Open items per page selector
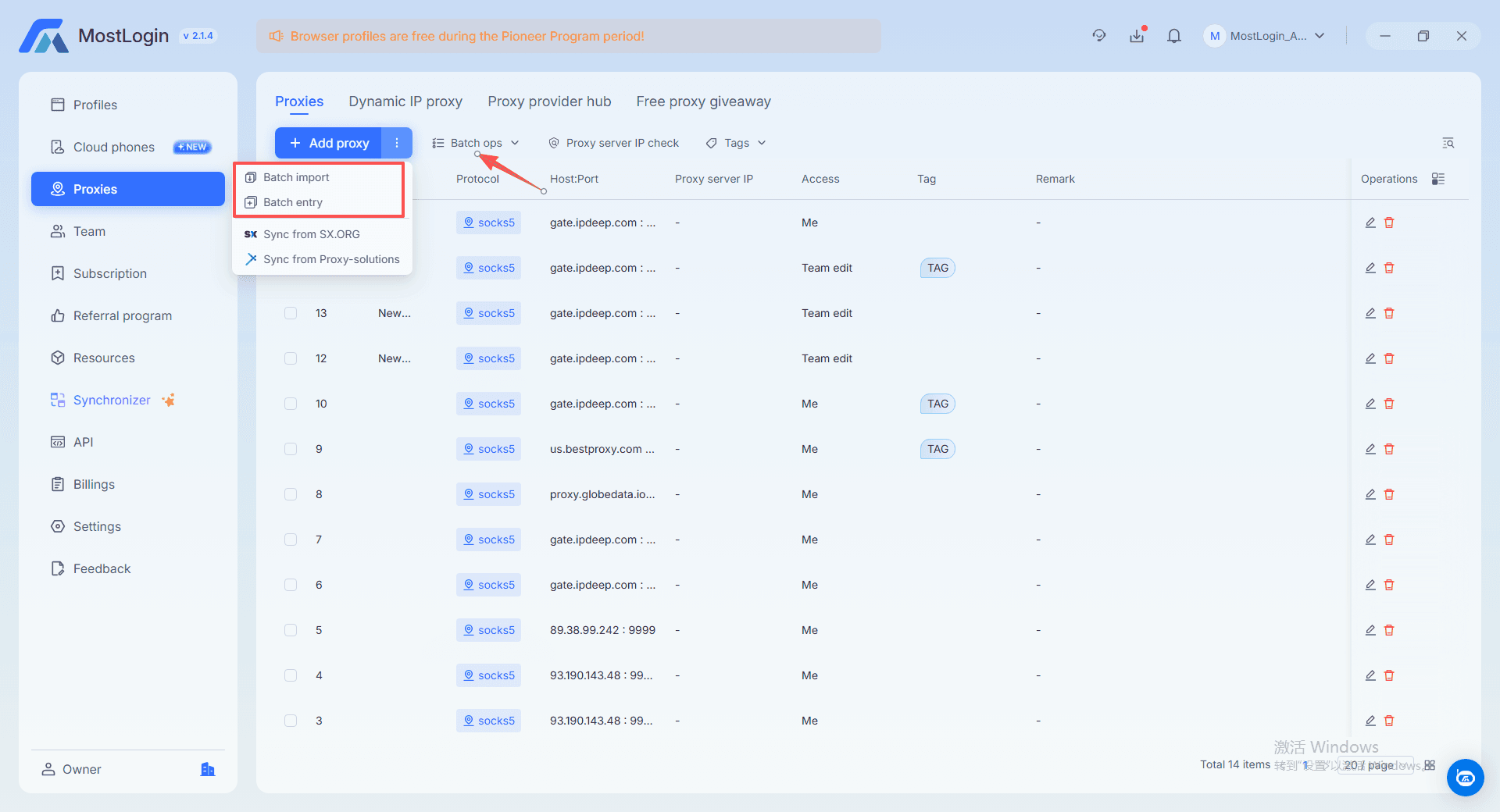This screenshot has width=1500, height=812. tap(1377, 765)
